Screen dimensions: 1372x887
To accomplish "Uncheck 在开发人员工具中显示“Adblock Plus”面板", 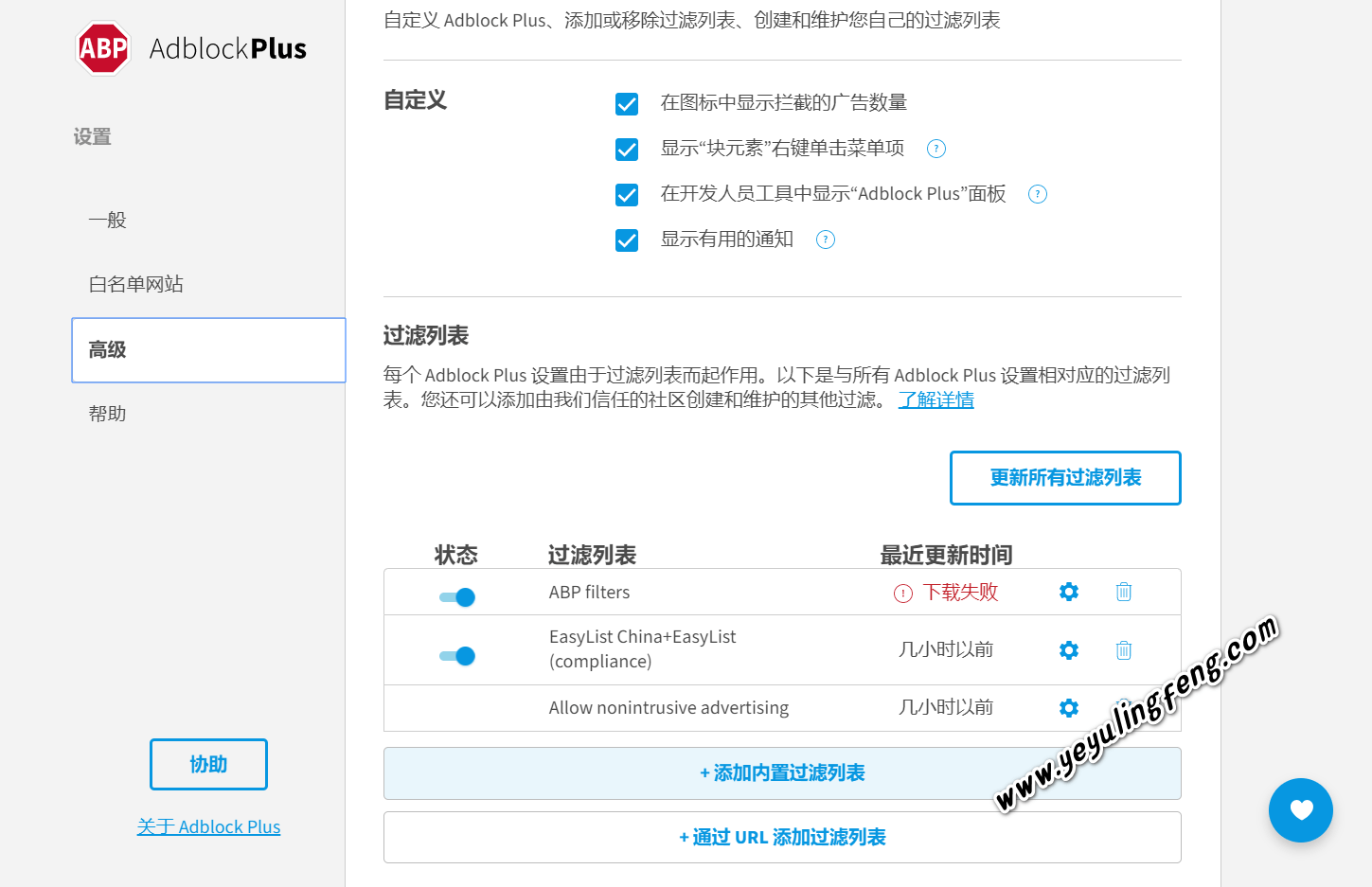I will click(627, 194).
